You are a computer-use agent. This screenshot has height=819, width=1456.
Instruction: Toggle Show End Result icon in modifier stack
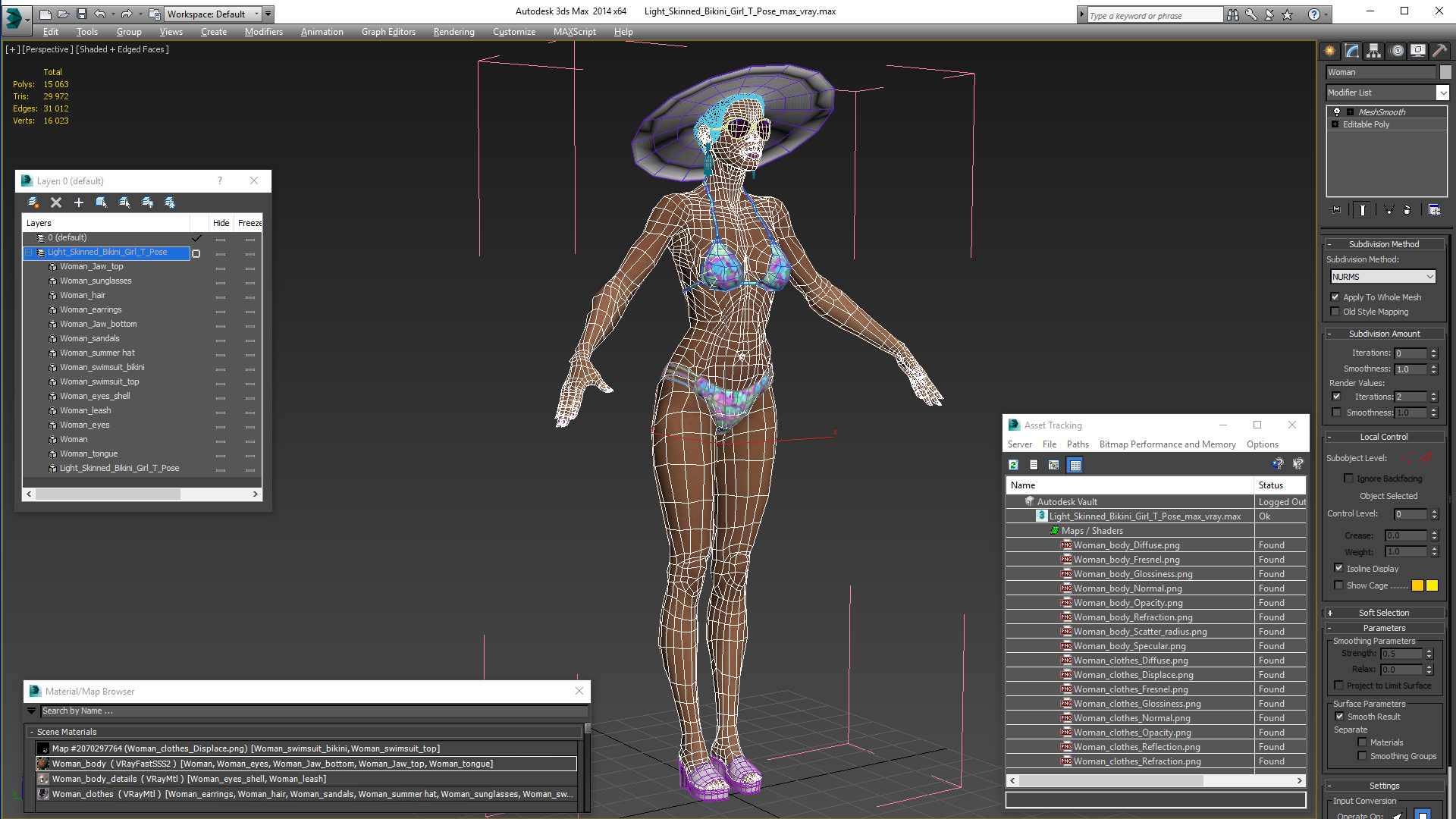[x=1363, y=210]
